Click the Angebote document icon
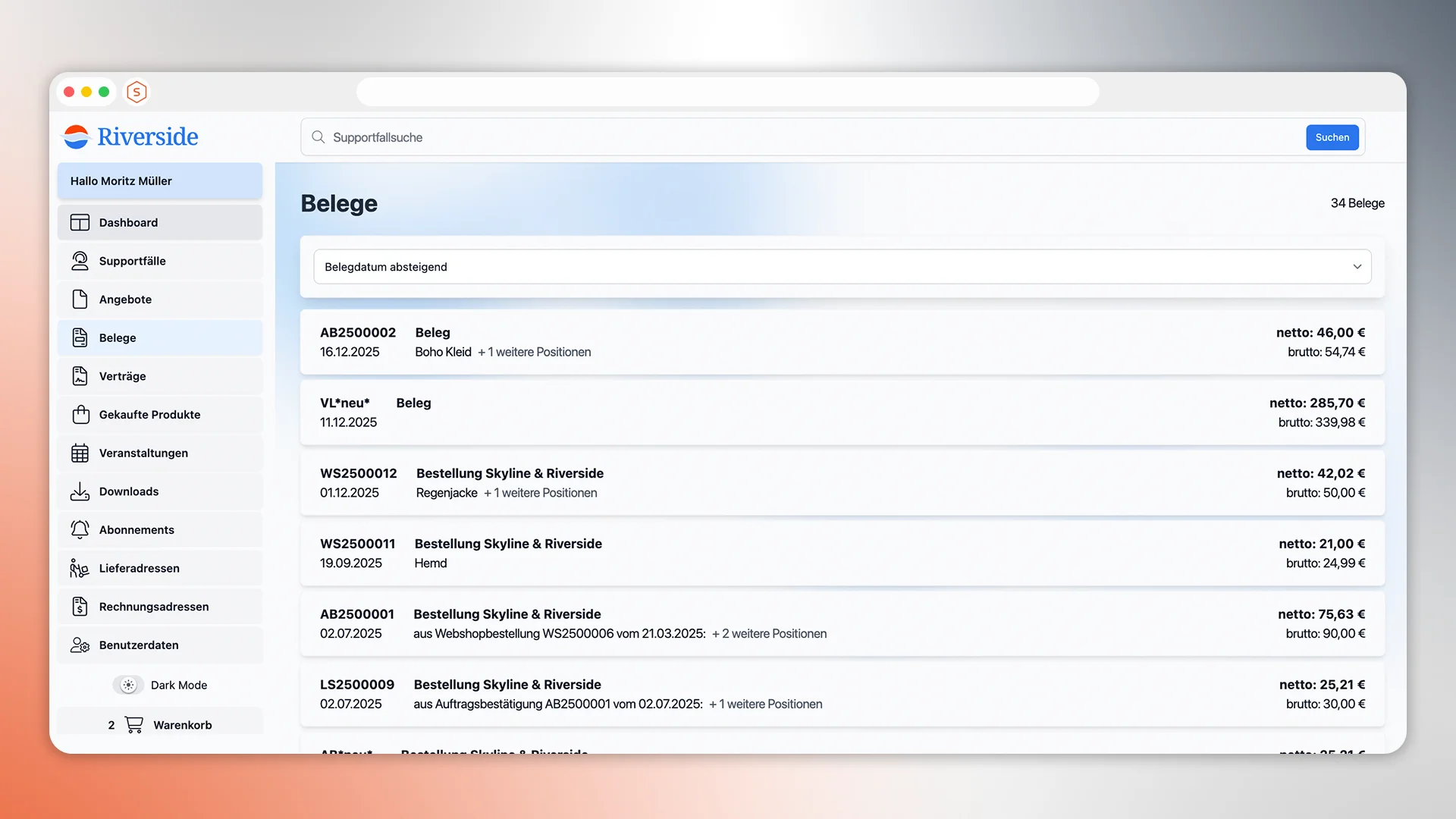 pos(80,300)
